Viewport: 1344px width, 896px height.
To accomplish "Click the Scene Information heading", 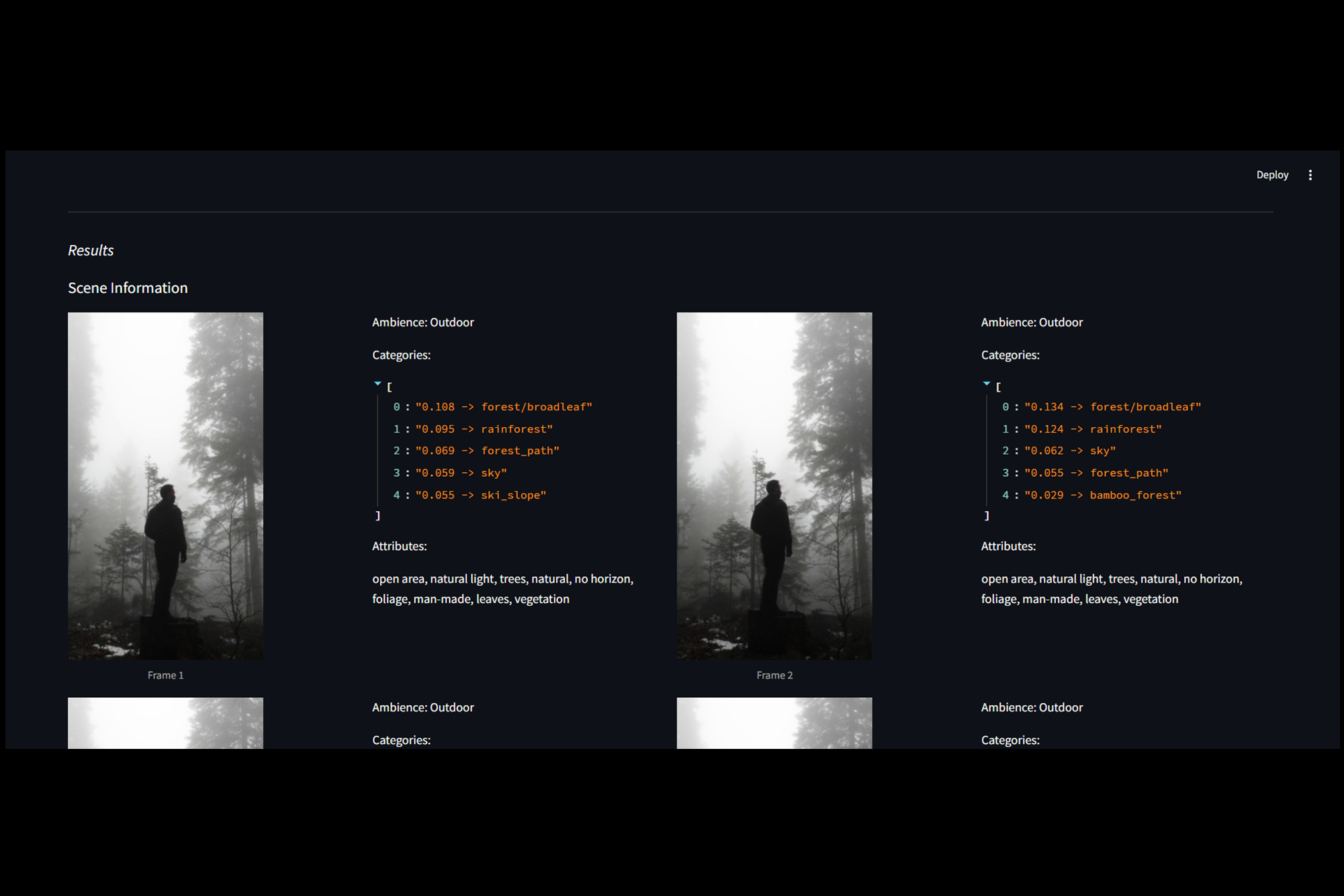I will pyautogui.click(x=128, y=287).
